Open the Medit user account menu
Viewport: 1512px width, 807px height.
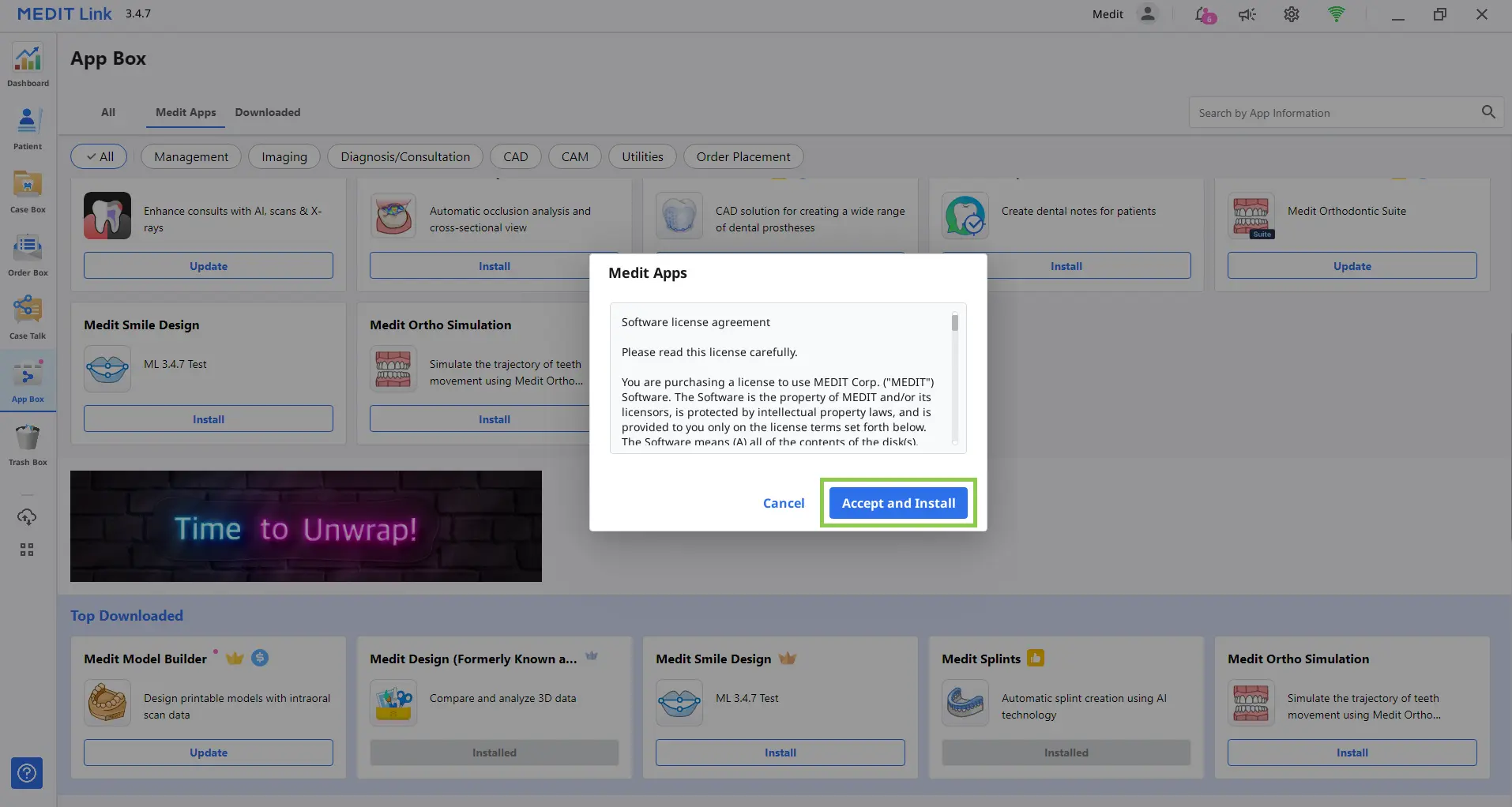coord(1147,14)
